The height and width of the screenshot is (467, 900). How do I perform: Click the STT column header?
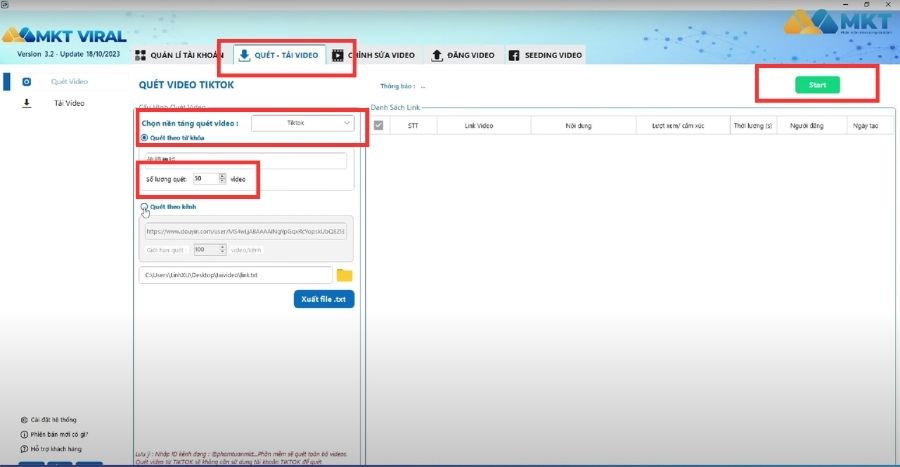[x=413, y=126]
